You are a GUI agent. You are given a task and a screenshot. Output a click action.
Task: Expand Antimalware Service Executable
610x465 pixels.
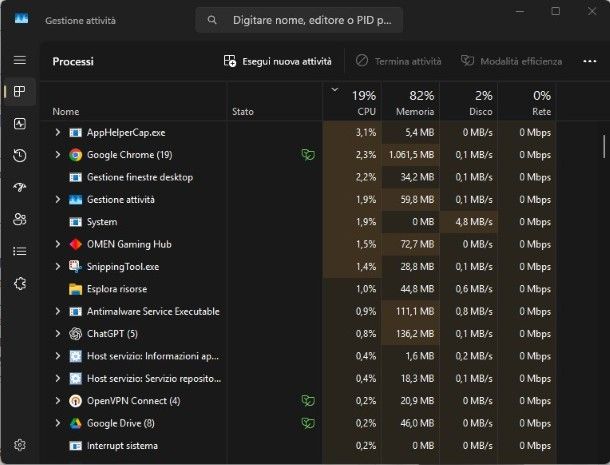pos(58,311)
